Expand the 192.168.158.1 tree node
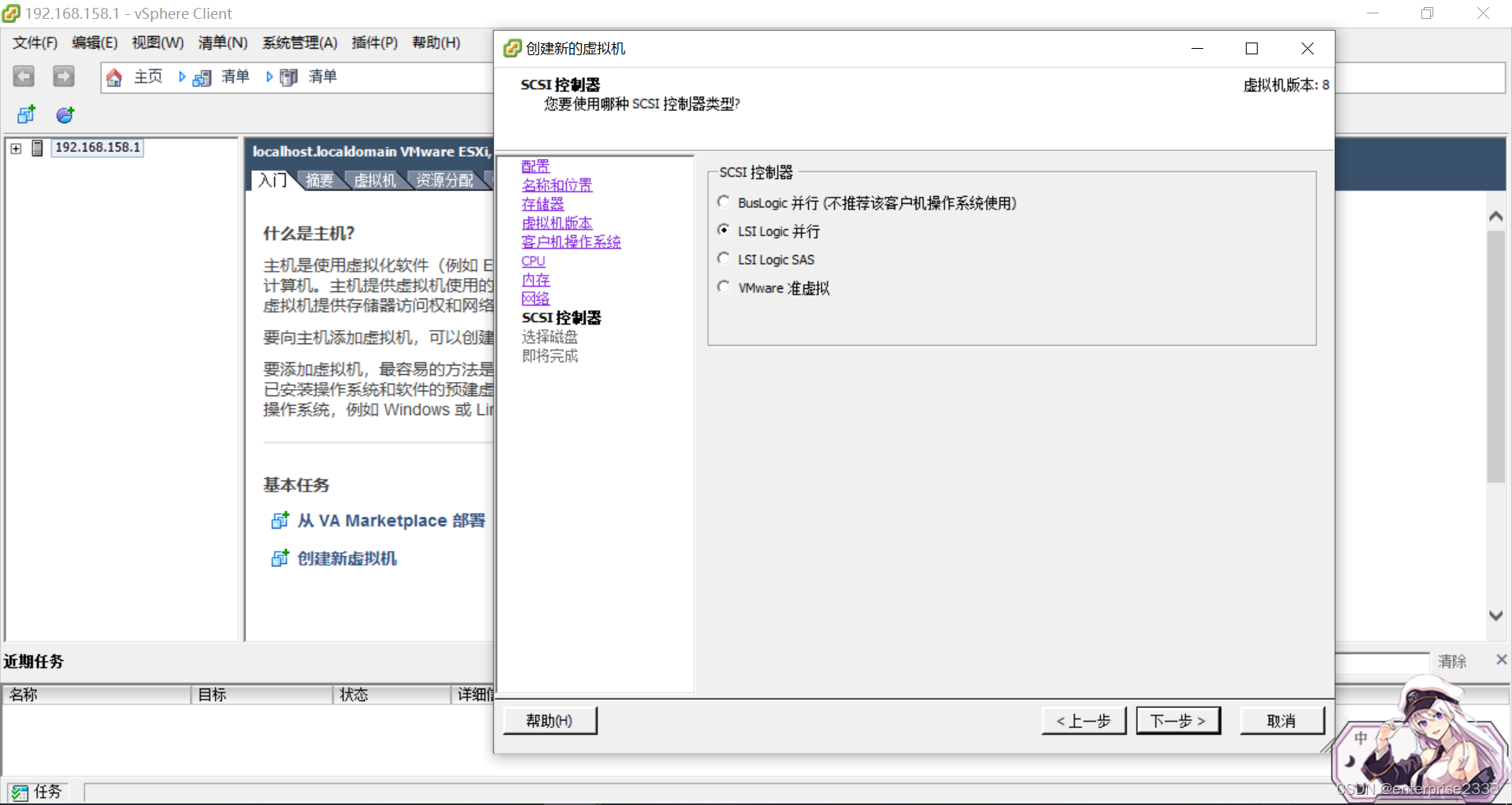This screenshot has width=1512, height=805. tap(16, 148)
